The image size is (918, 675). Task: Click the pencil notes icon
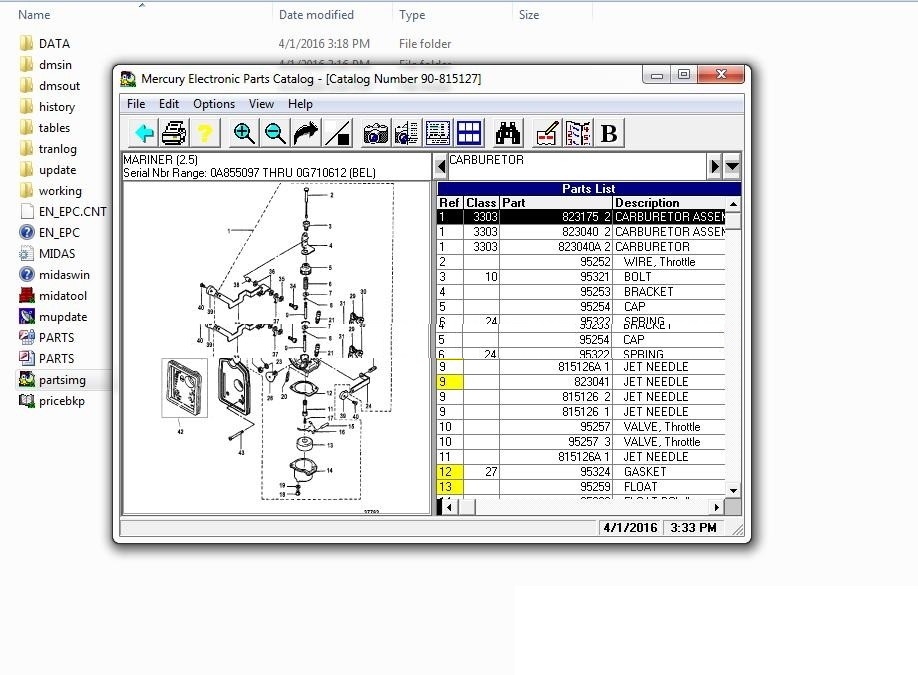(x=547, y=133)
